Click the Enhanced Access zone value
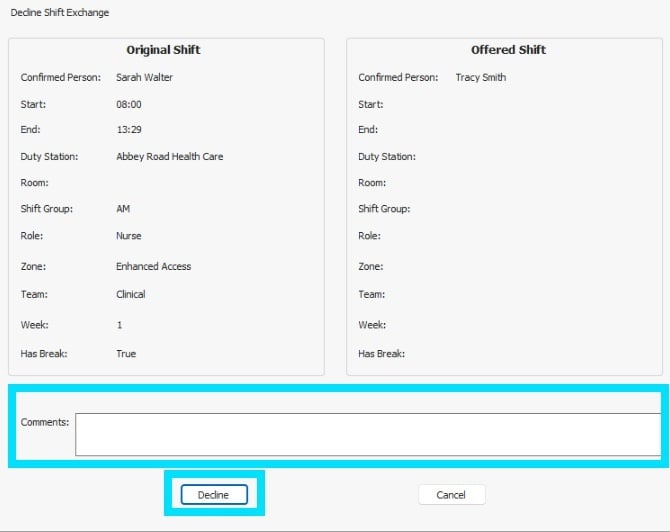The height and width of the screenshot is (532, 670). 153,267
